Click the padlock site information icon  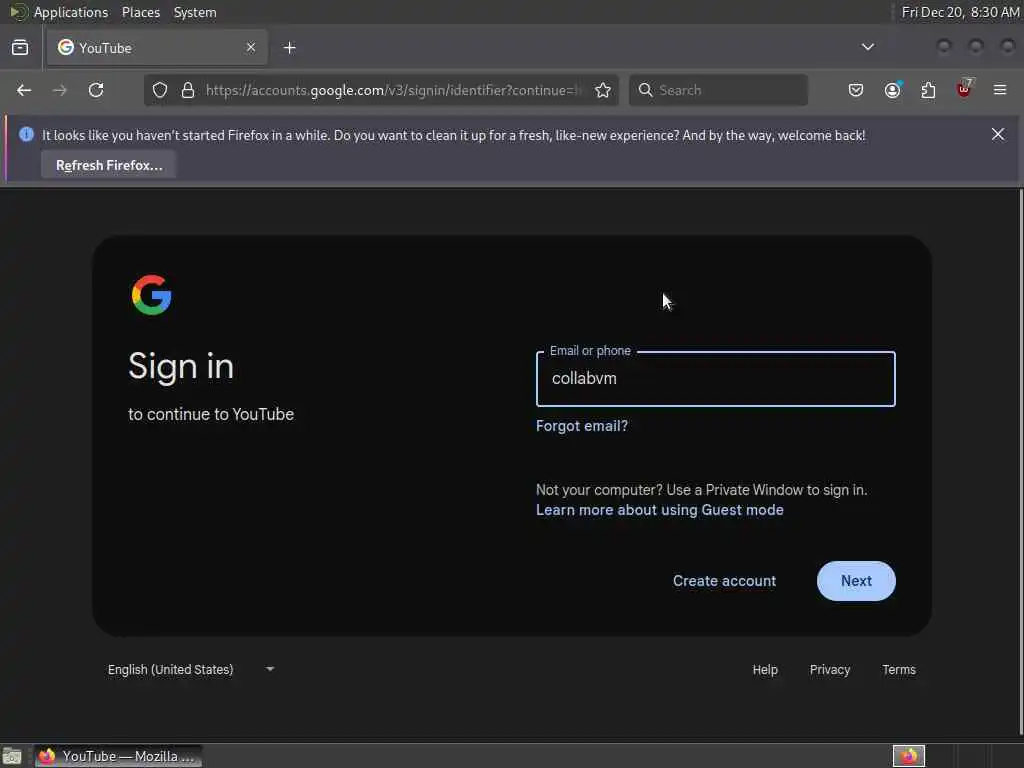tap(188, 90)
